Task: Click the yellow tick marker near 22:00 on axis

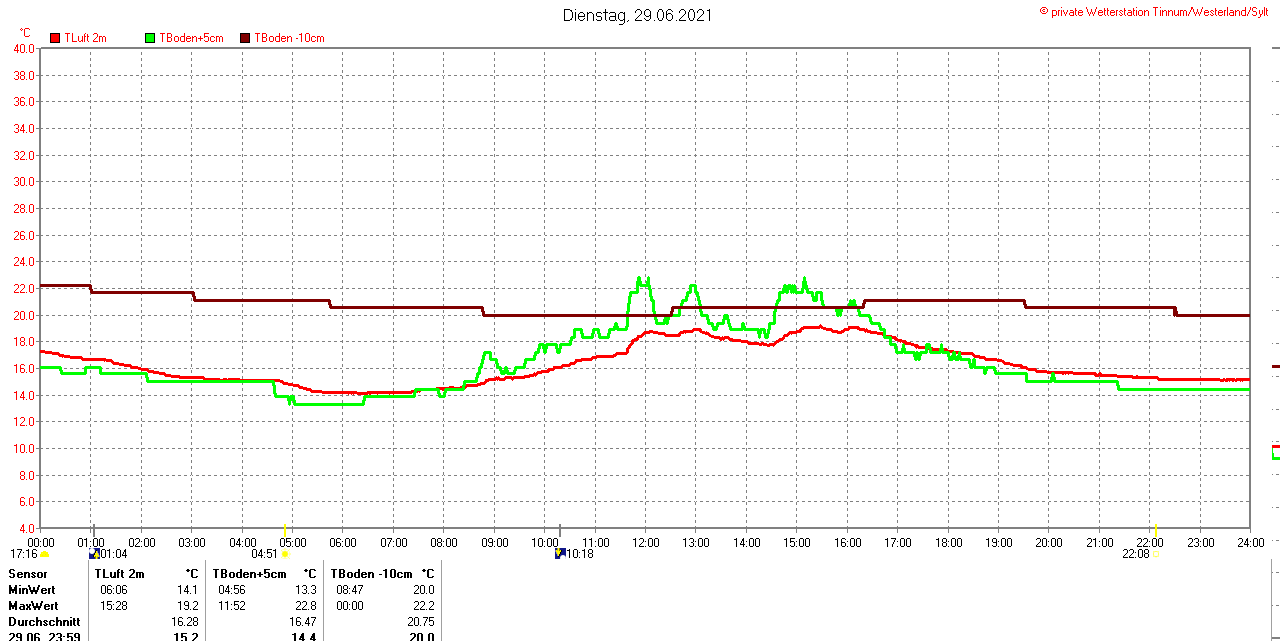Action: (x=1156, y=529)
